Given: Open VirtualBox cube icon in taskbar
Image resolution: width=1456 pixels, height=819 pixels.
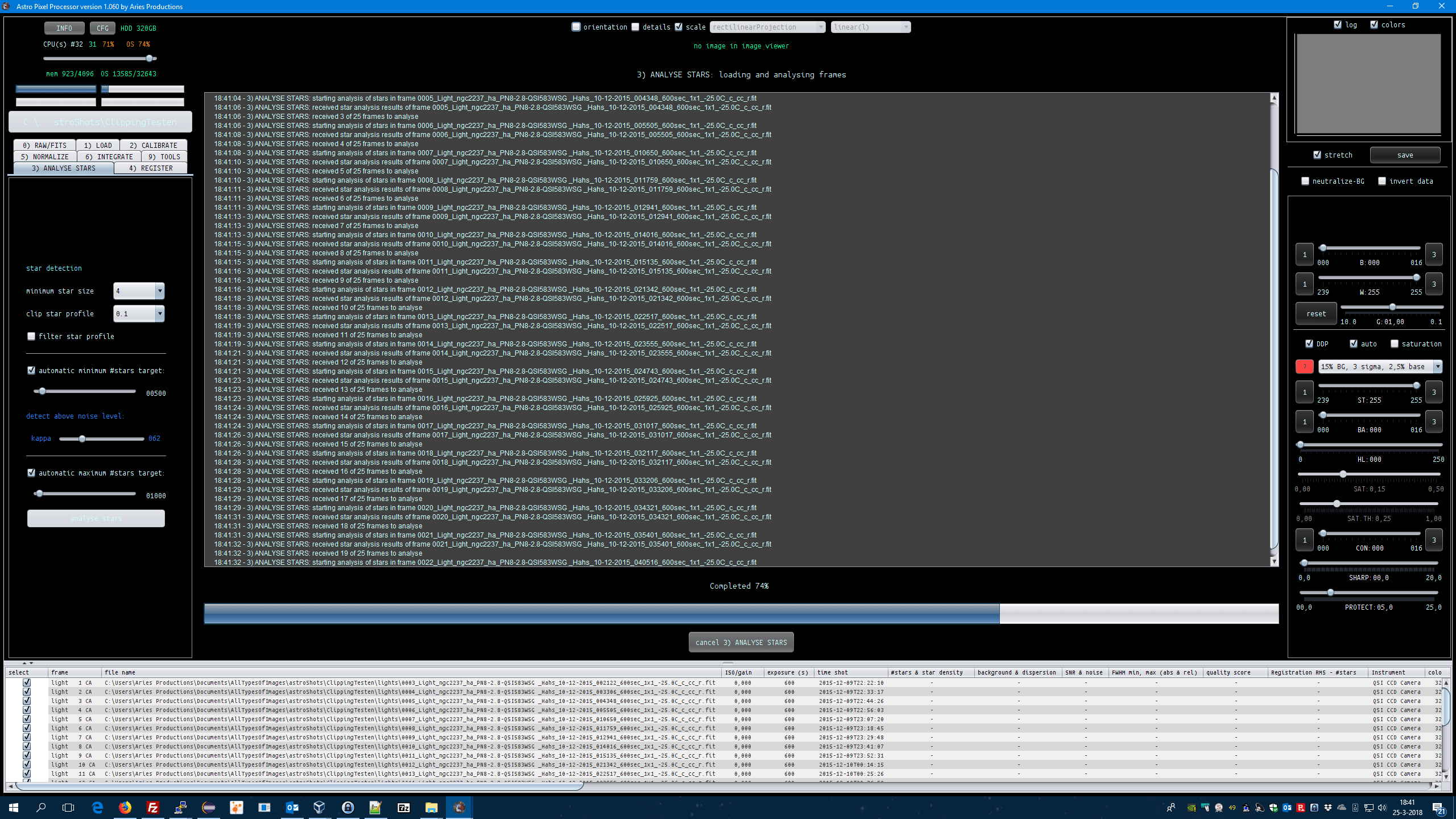Looking at the screenshot, I should click(320, 807).
